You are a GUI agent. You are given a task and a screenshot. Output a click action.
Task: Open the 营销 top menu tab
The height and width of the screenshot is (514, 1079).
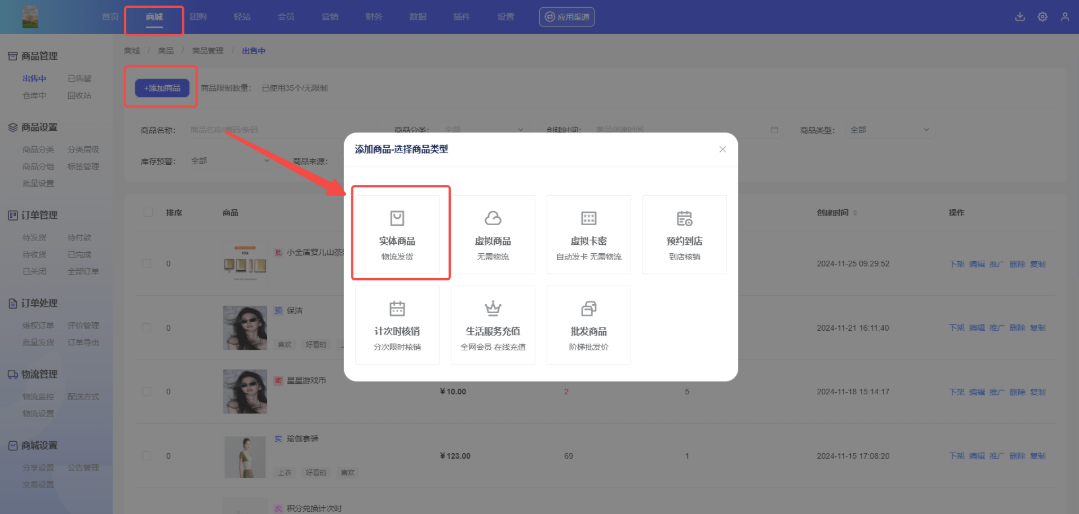pyautogui.click(x=329, y=17)
